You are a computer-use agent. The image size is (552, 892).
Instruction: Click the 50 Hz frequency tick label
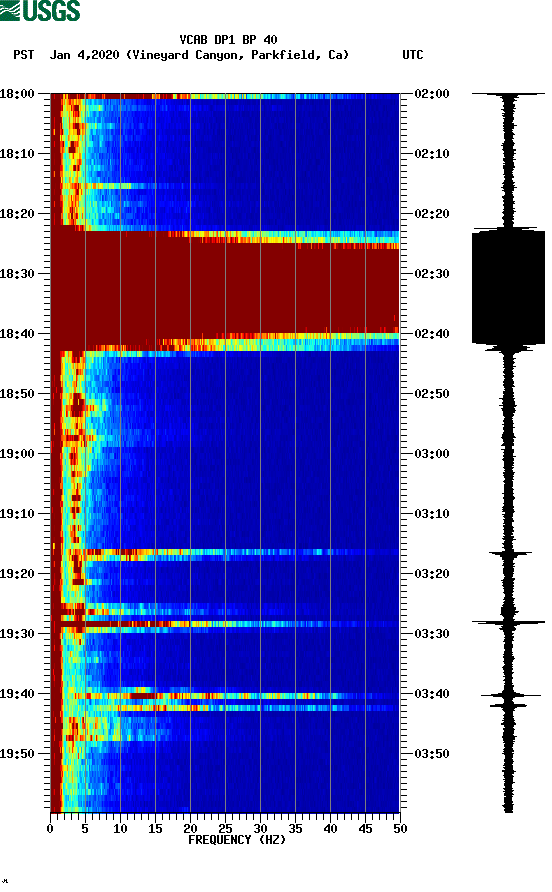[400, 829]
